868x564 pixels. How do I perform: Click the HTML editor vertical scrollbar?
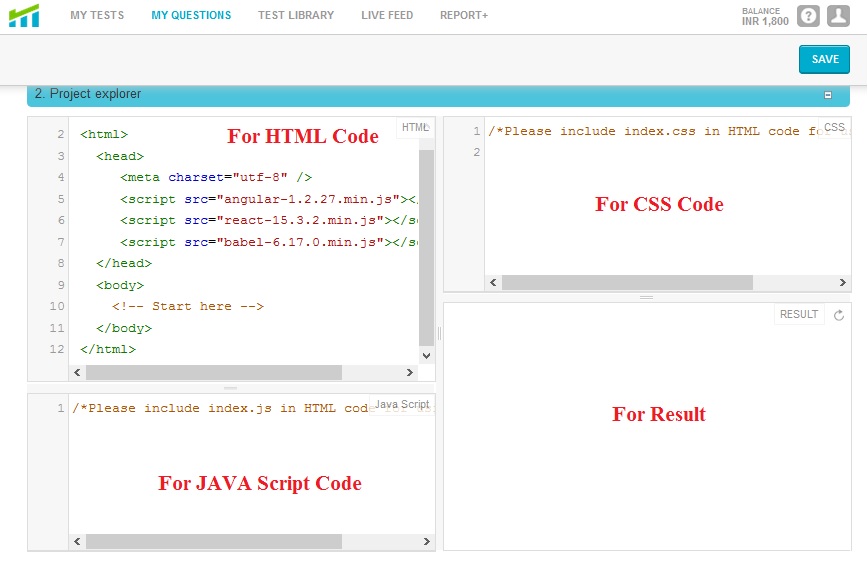(426, 247)
